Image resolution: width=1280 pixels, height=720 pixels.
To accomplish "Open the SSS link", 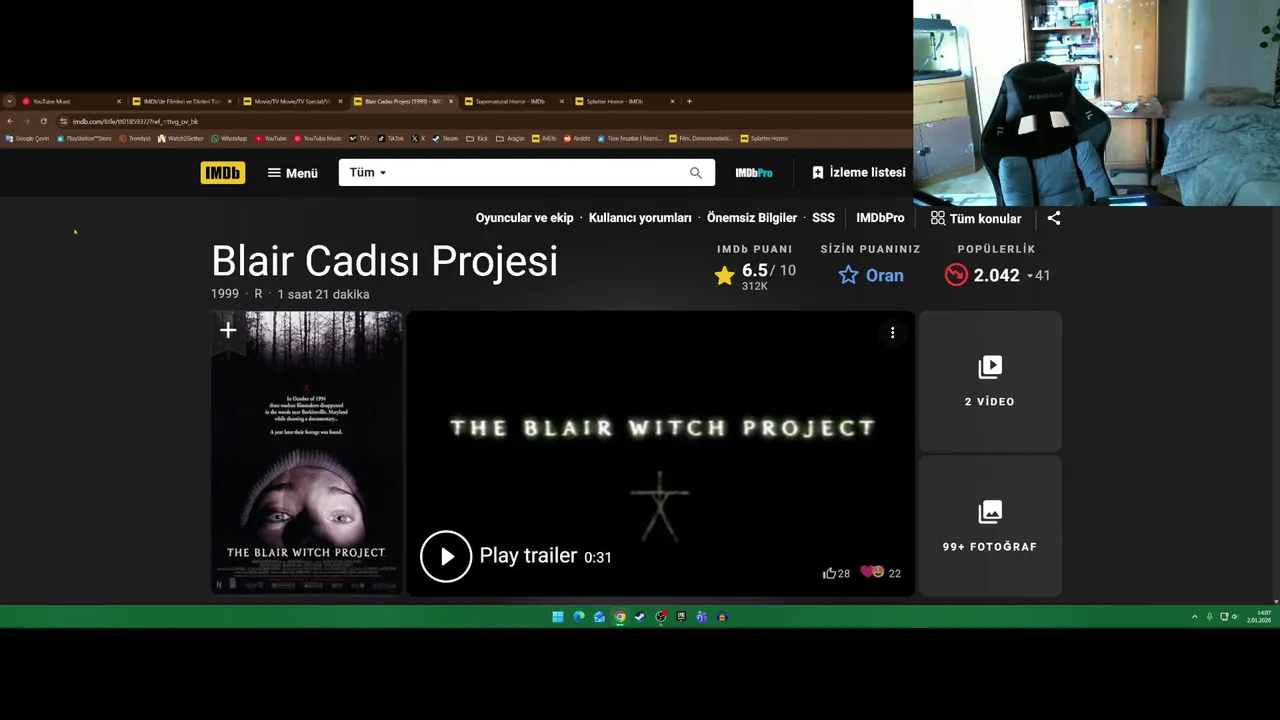I will point(823,218).
